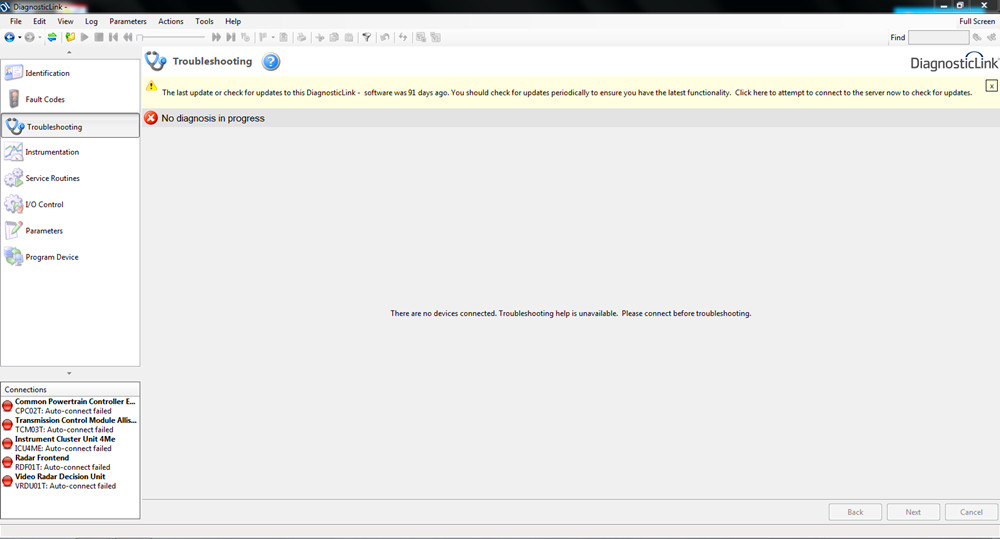Open the Instrumentation sidebar panel

(x=70, y=152)
